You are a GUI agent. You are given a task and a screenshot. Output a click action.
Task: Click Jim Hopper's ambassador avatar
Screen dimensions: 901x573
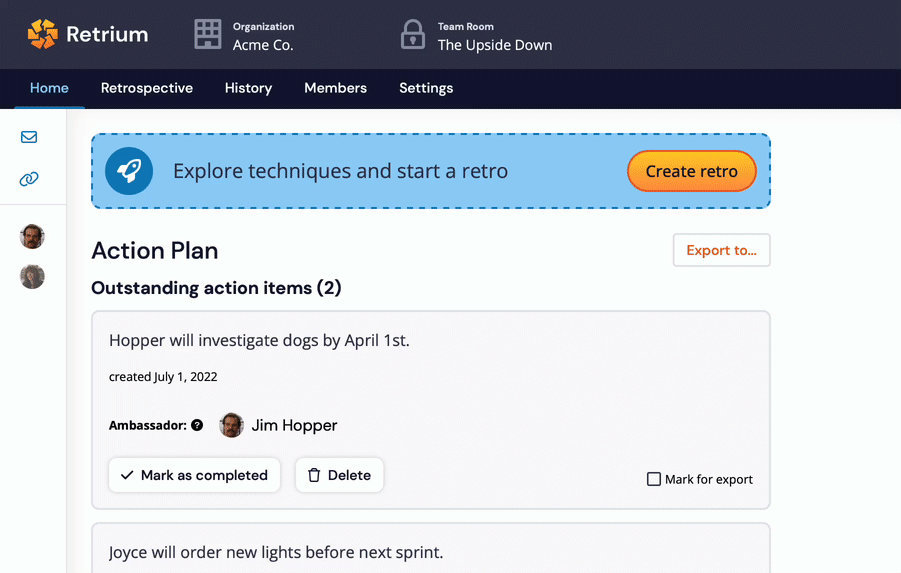point(231,425)
